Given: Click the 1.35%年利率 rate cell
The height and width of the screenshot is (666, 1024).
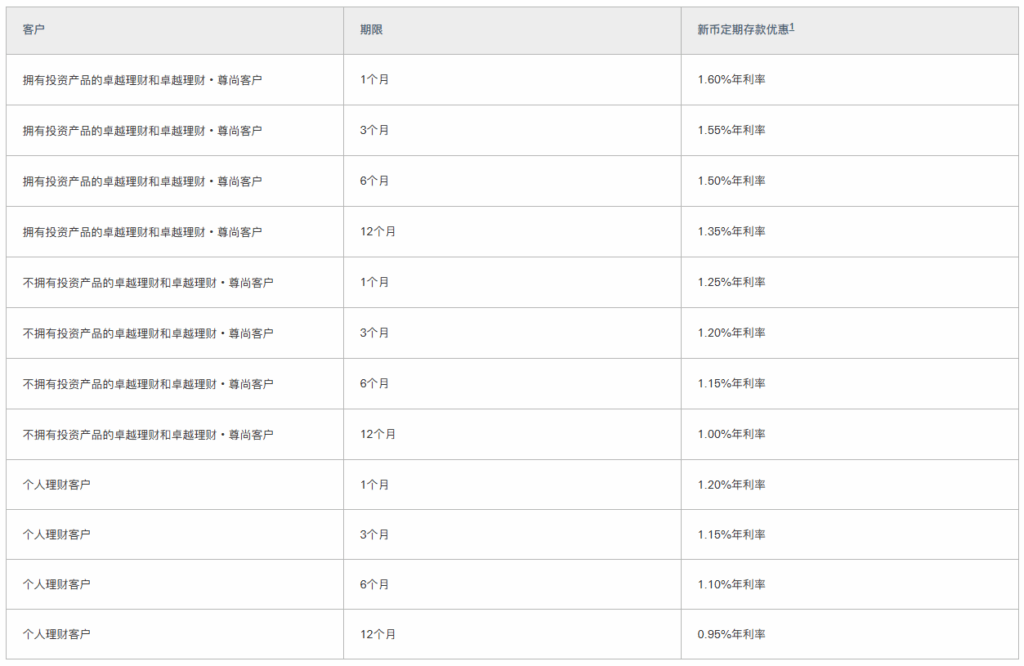Looking at the screenshot, I should coord(731,232).
